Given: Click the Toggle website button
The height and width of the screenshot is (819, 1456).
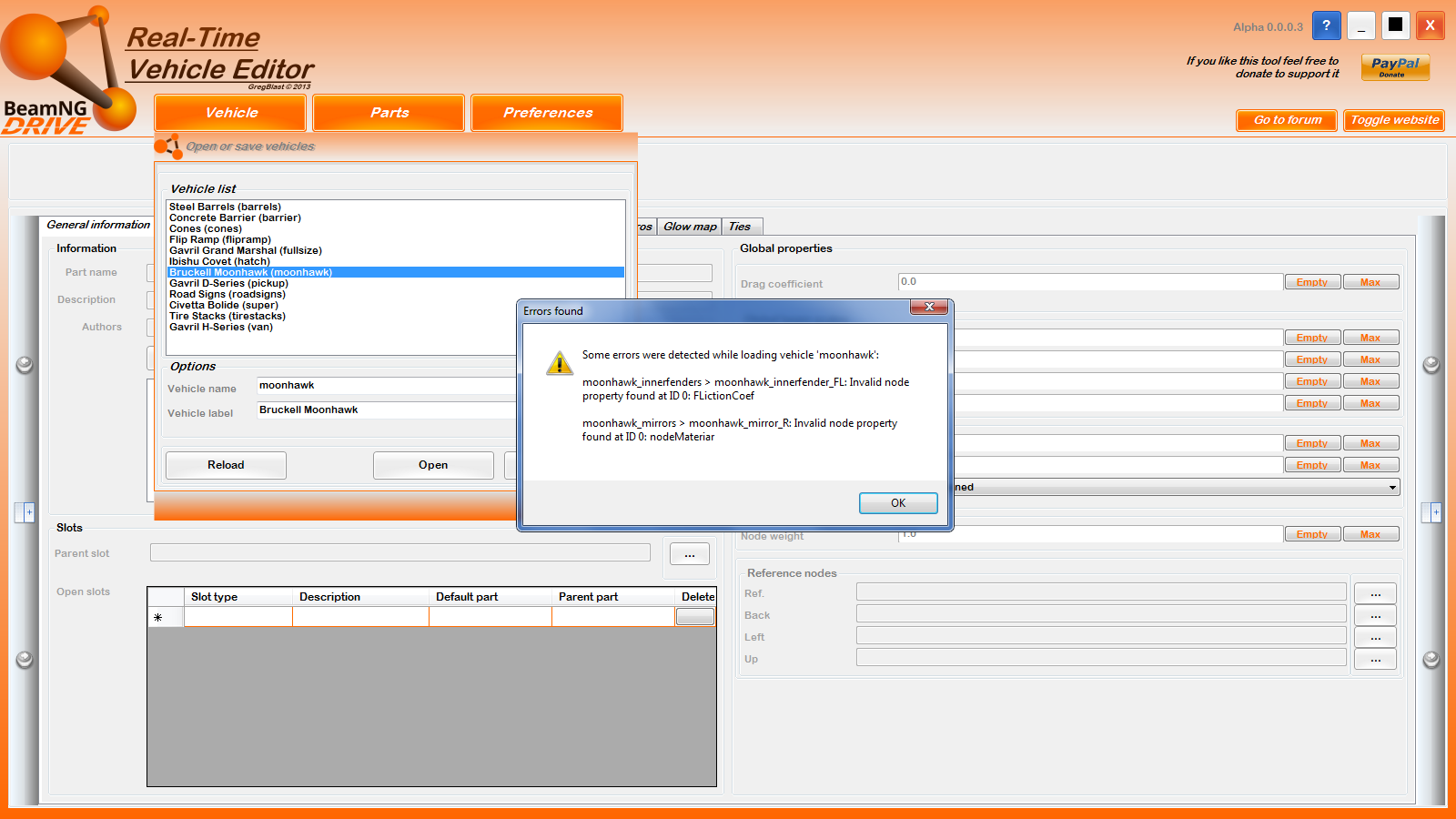Looking at the screenshot, I should pos(1394,120).
